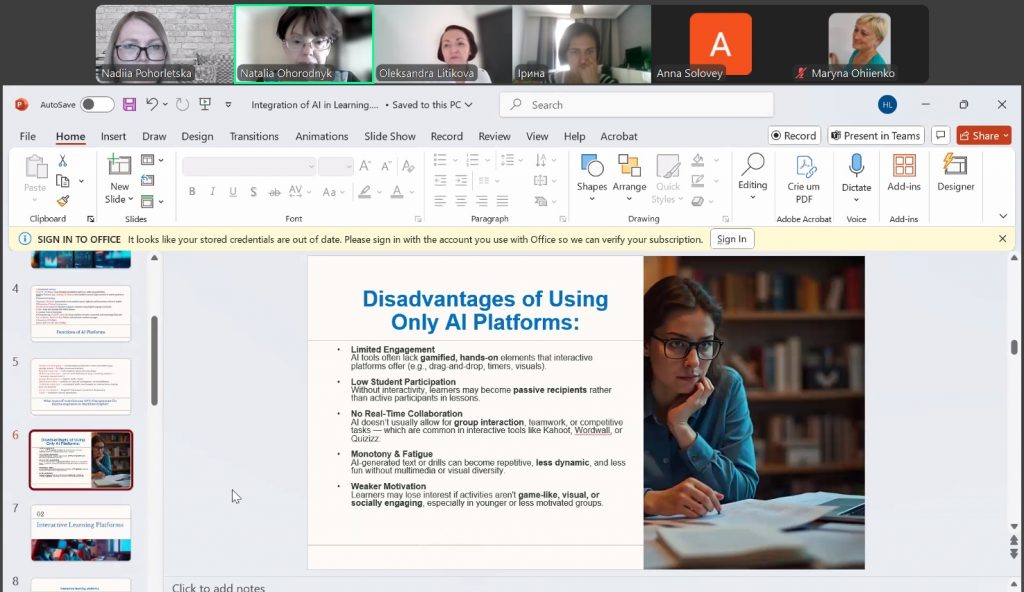Screen dimensions: 1024x592
Task: Dismiss the Sign in to Office banner
Action: [x=1002, y=238]
